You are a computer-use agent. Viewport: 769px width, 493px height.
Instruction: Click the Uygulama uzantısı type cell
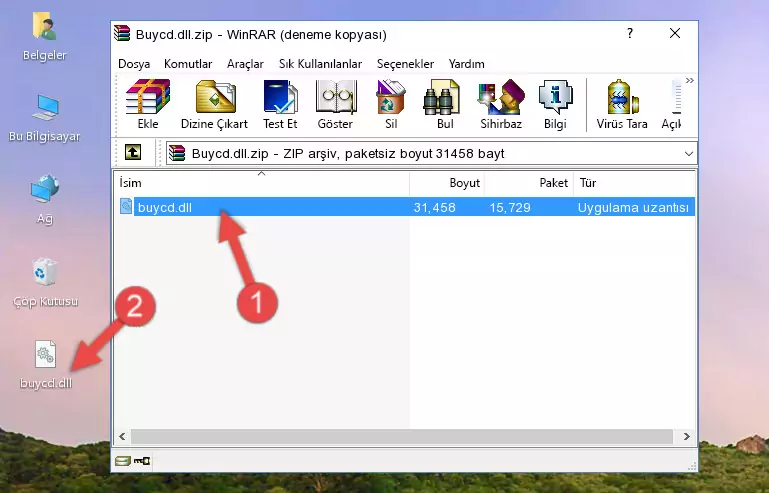click(633, 208)
